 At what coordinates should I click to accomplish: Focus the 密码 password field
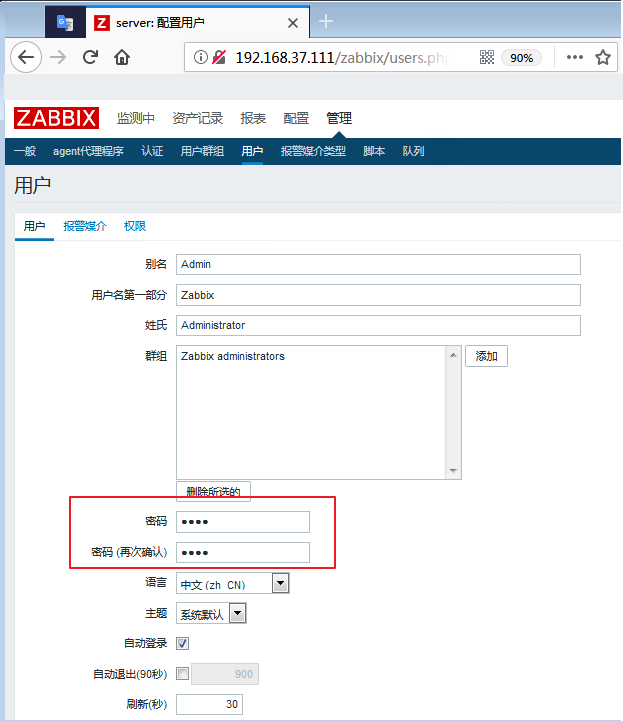243,522
